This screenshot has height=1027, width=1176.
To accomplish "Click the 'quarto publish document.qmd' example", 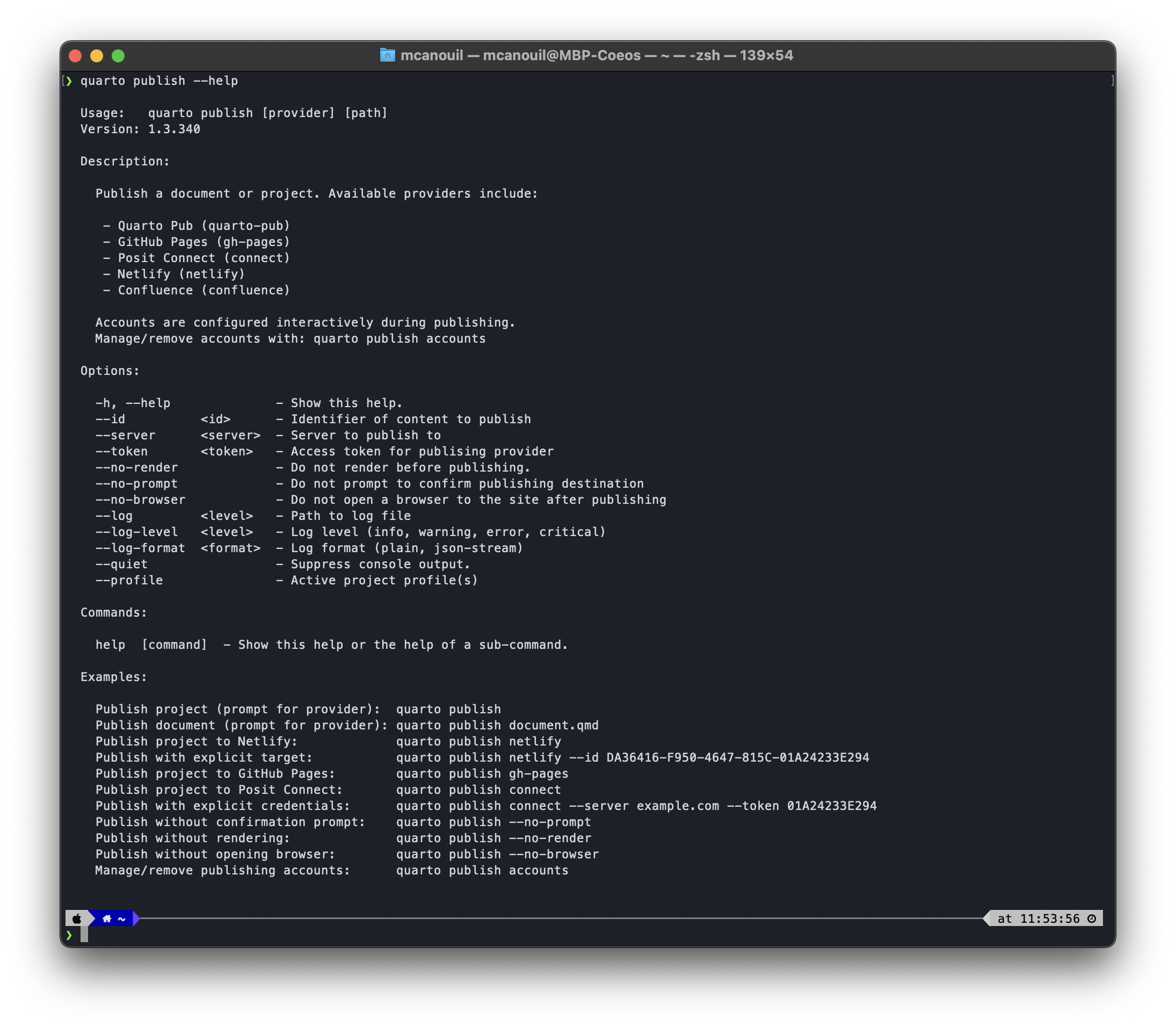I will pyautogui.click(x=497, y=726).
